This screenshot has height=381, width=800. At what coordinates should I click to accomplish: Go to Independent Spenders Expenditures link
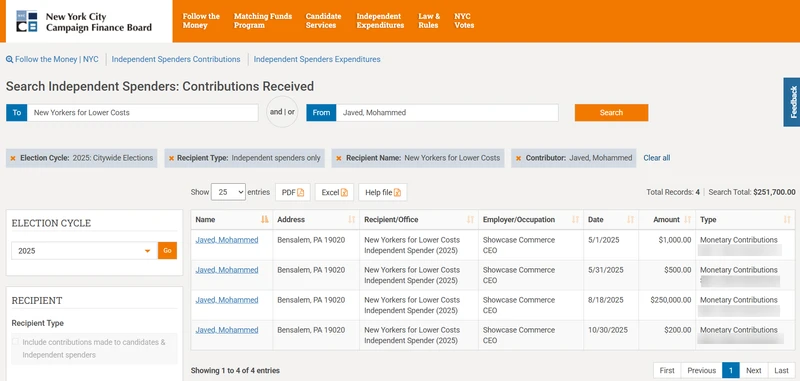pos(317,59)
